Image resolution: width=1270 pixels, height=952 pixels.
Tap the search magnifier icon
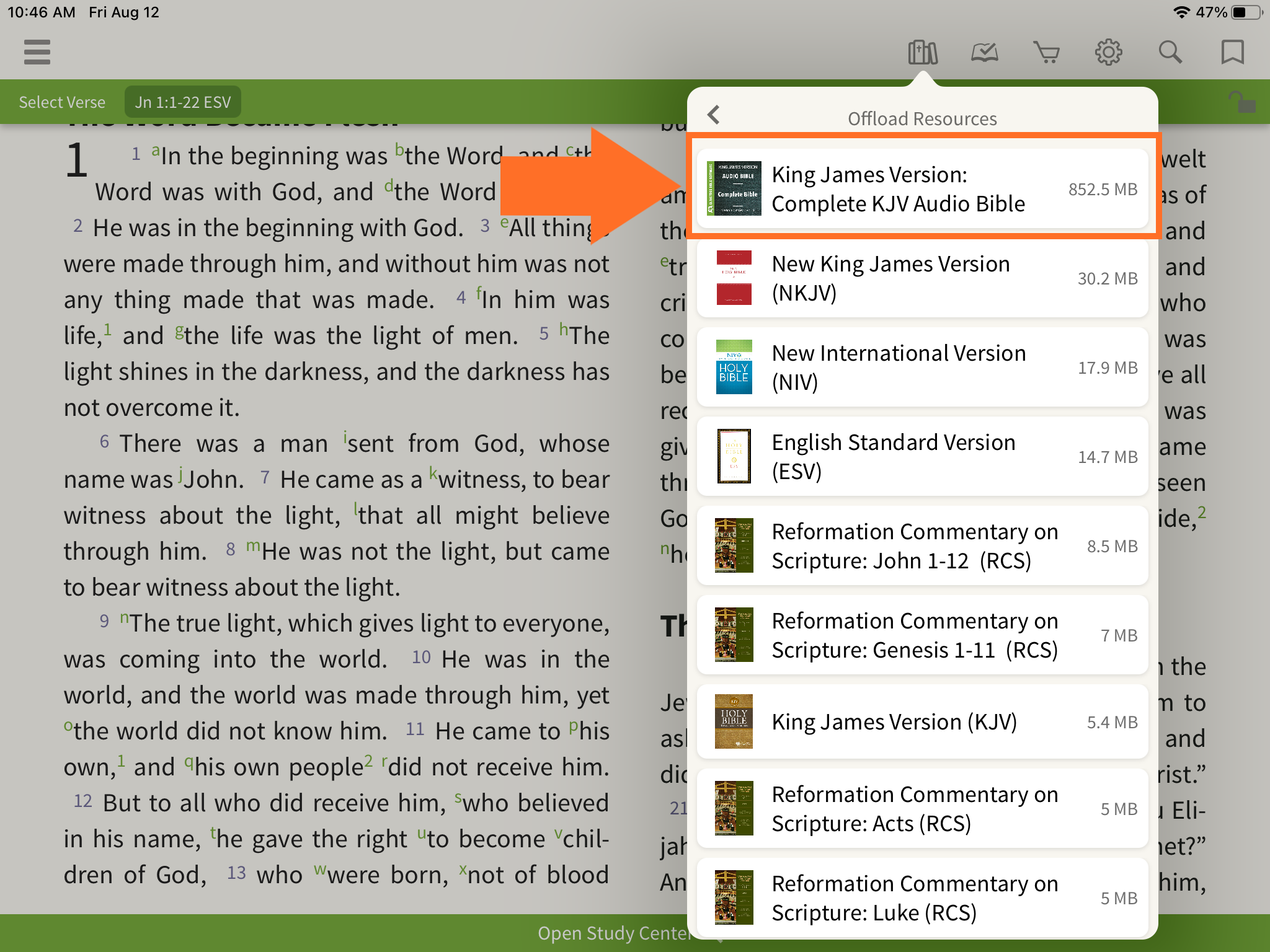(x=1170, y=53)
